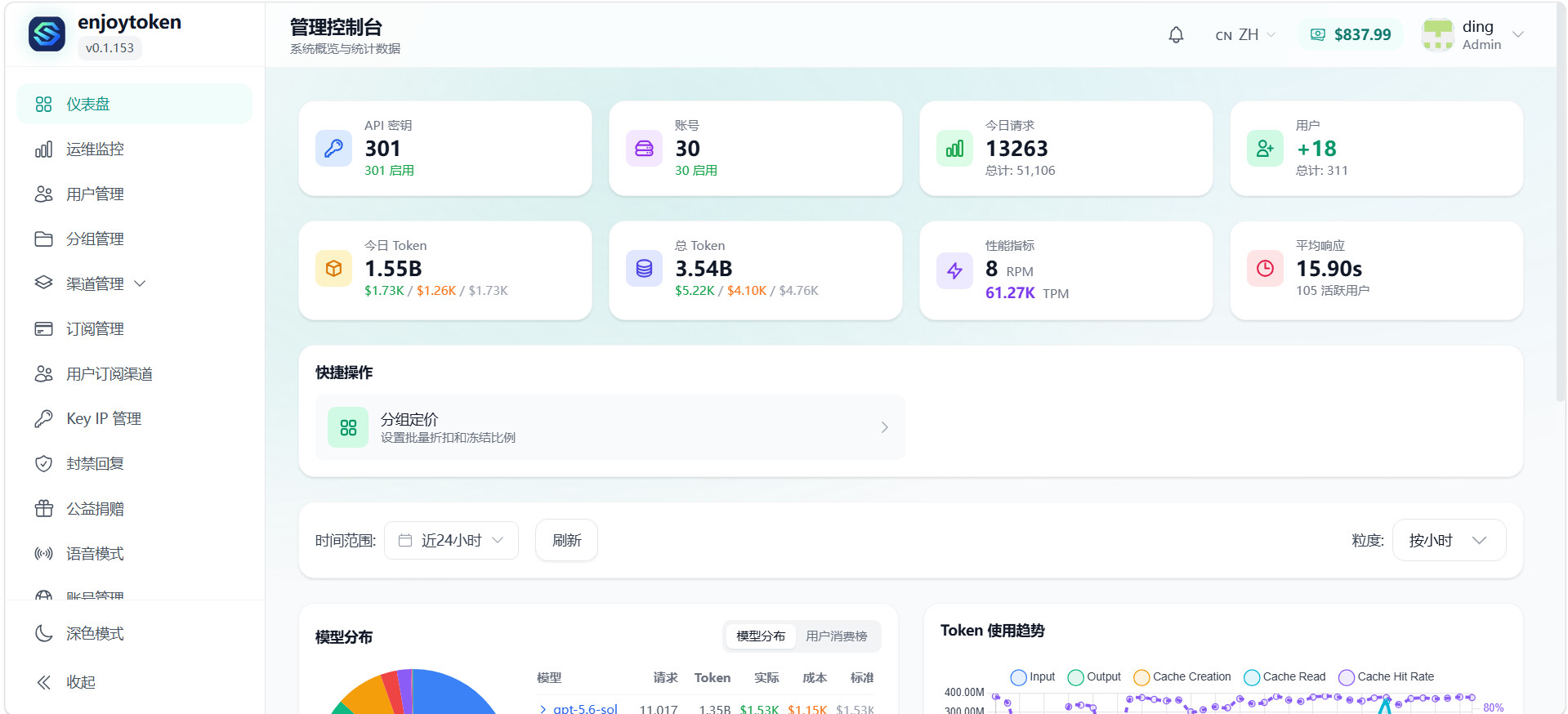The width and height of the screenshot is (1568, 714).
Task: Select the 模型分布 tab
Action: [x=761, y=636]
